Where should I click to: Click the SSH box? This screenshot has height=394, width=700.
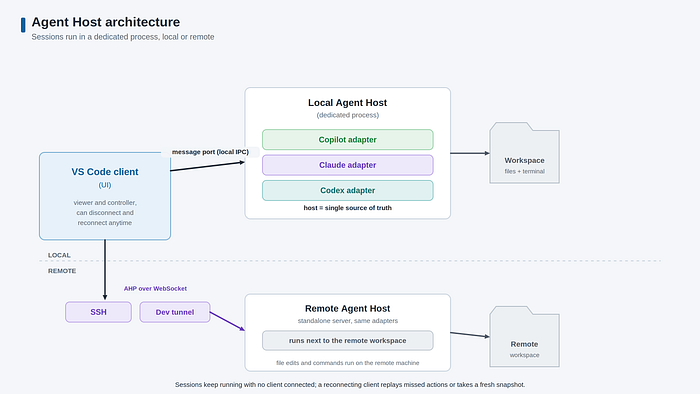tap(99, 312)
